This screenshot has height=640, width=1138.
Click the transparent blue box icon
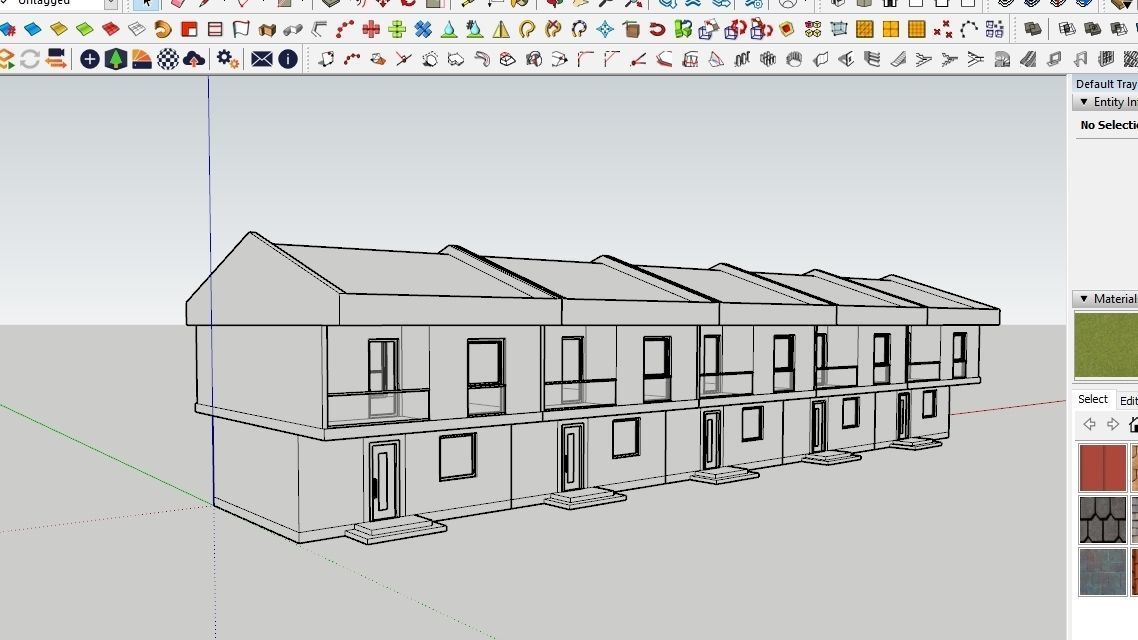click(x=839, y=29)
